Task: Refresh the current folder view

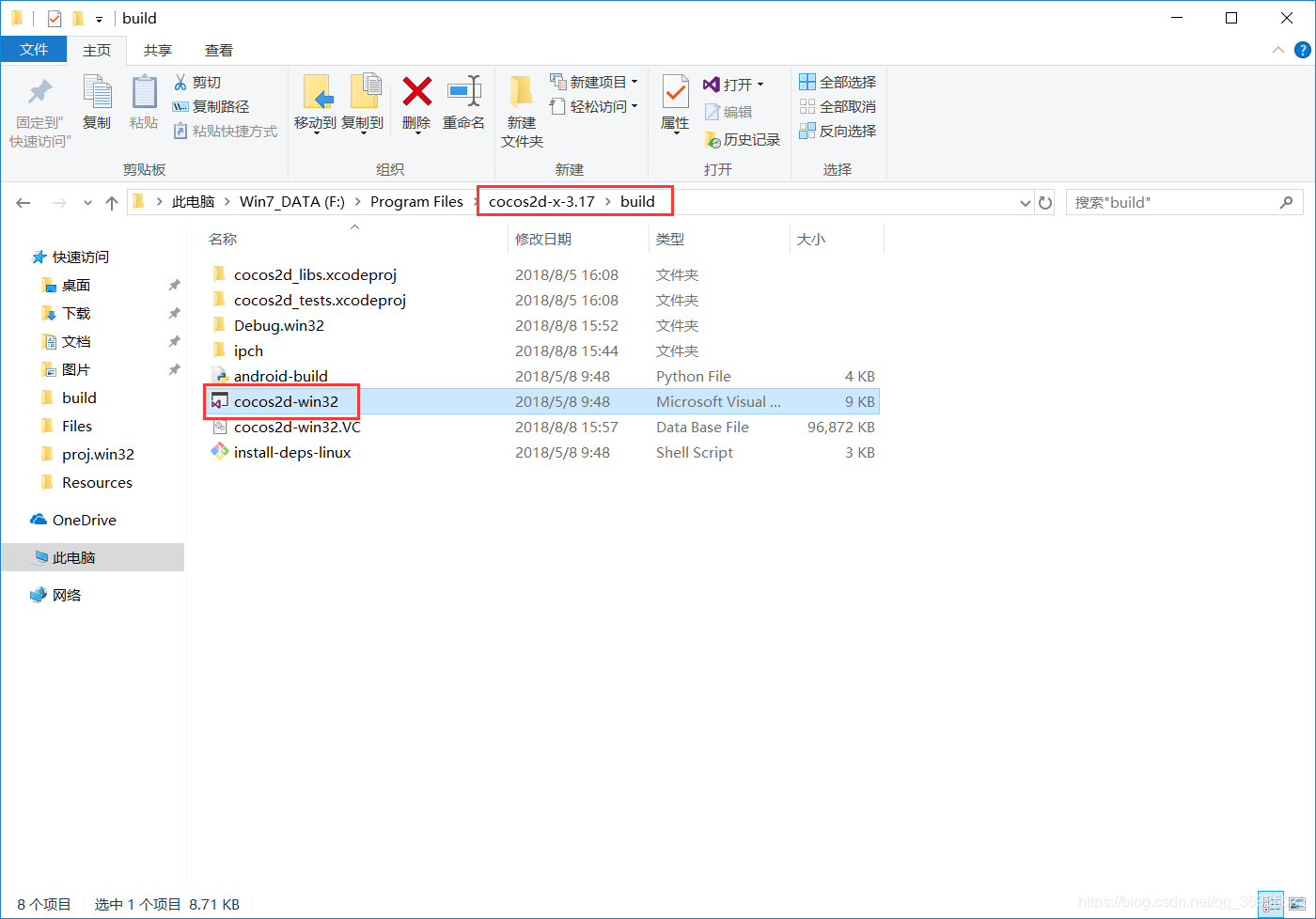Action: tap(1045, 202)
